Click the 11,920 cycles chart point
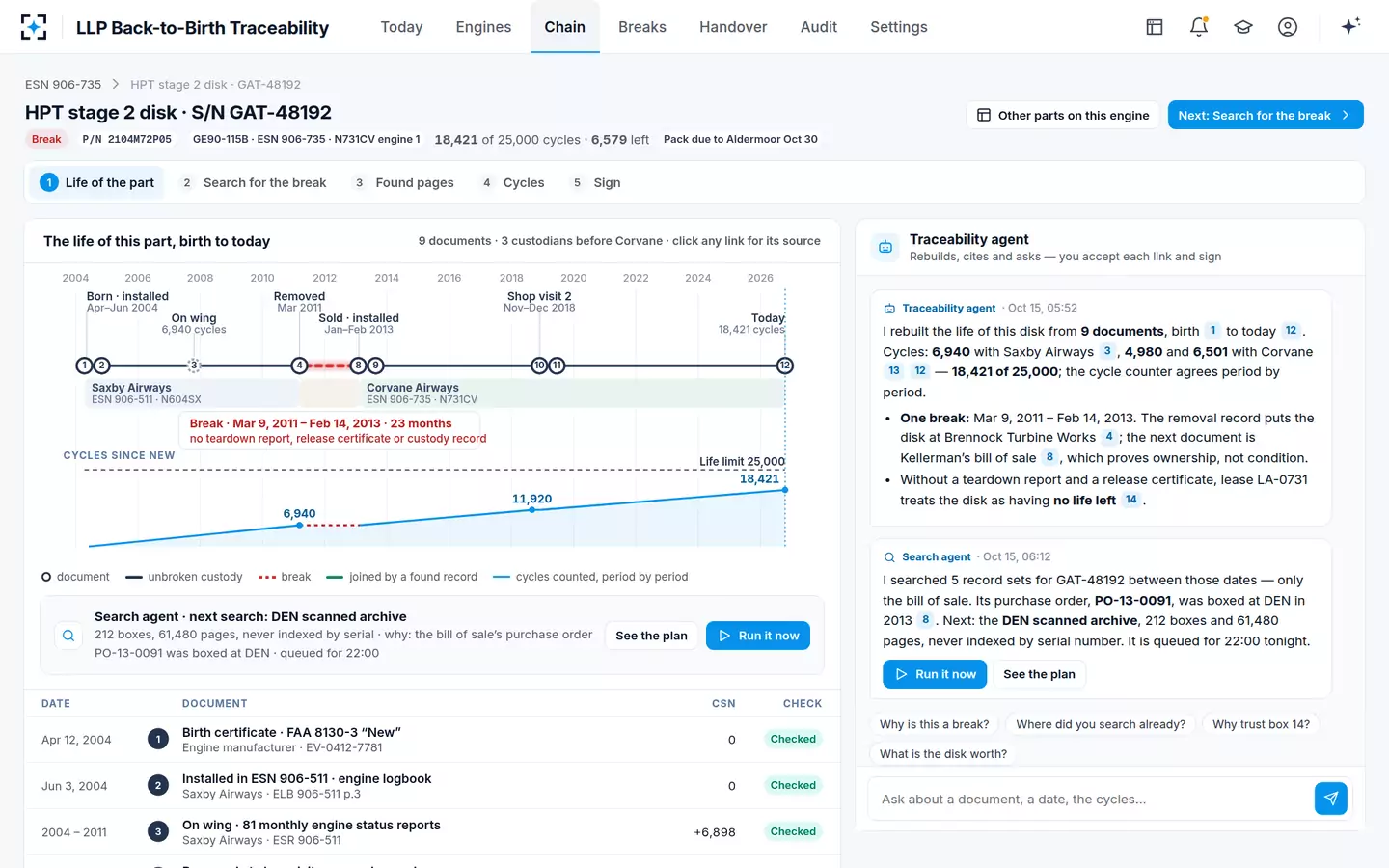This screenshot has width=1389, height=868. pyautogui.click(x=531, y=509)
